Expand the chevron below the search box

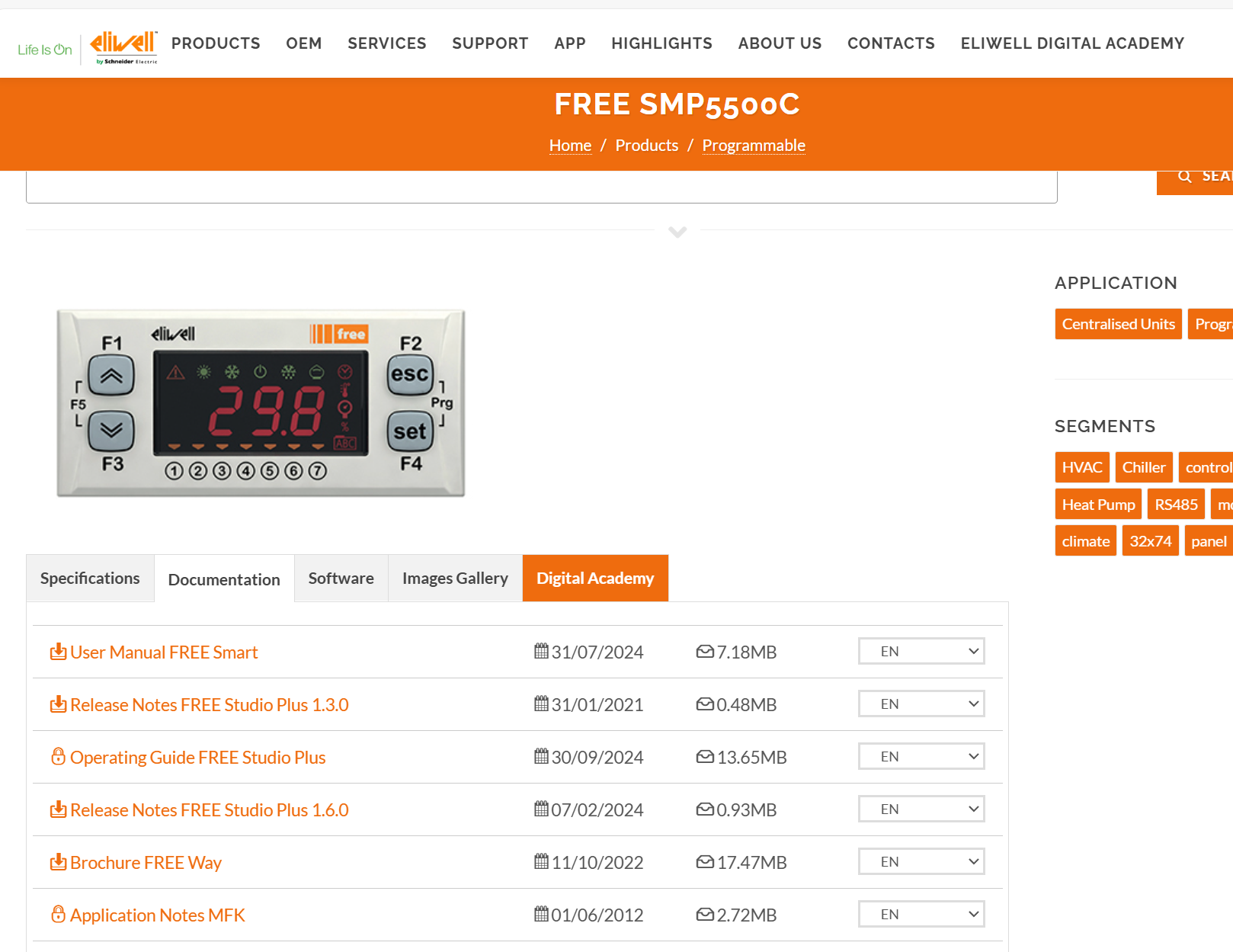click(x=677, y=232)
